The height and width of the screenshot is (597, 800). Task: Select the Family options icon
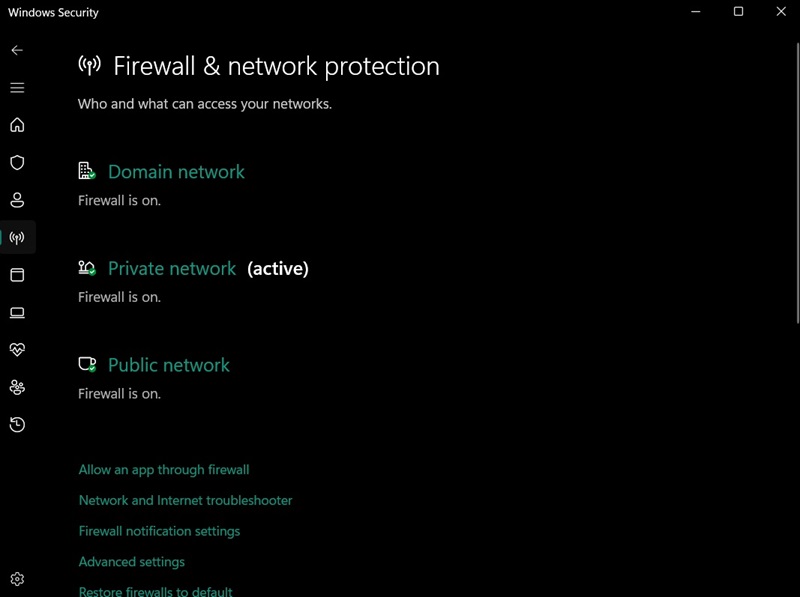[16, 387]
